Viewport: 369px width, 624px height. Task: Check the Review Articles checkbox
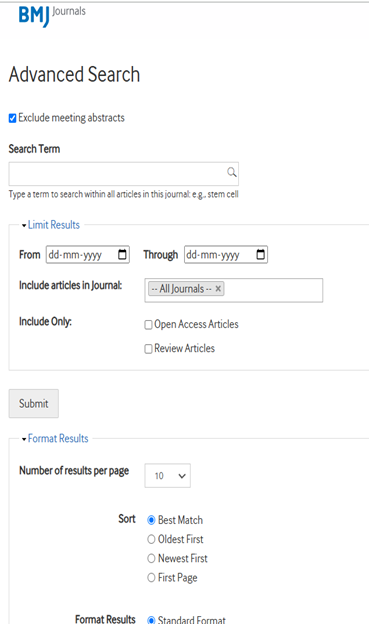[148, 349]
